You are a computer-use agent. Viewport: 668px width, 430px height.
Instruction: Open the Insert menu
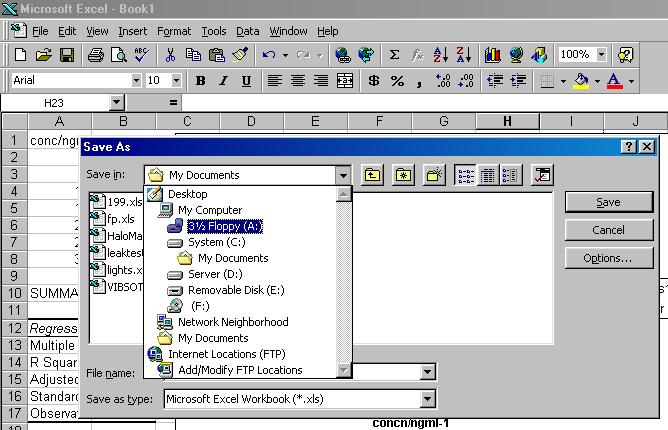[132, 31]
